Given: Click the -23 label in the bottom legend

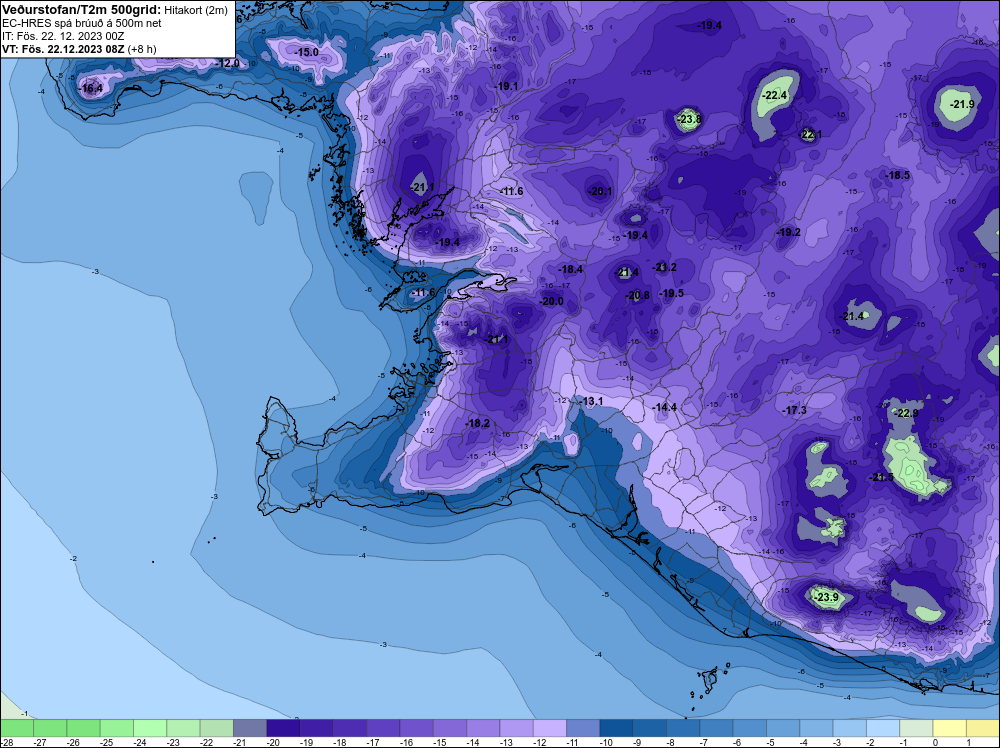Looking at the screenshot, I should coord(173,742).
